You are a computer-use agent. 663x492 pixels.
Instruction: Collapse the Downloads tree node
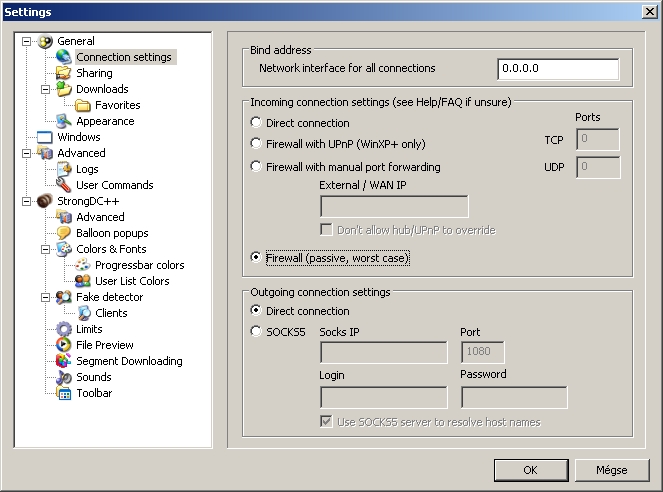click(45, 89)
